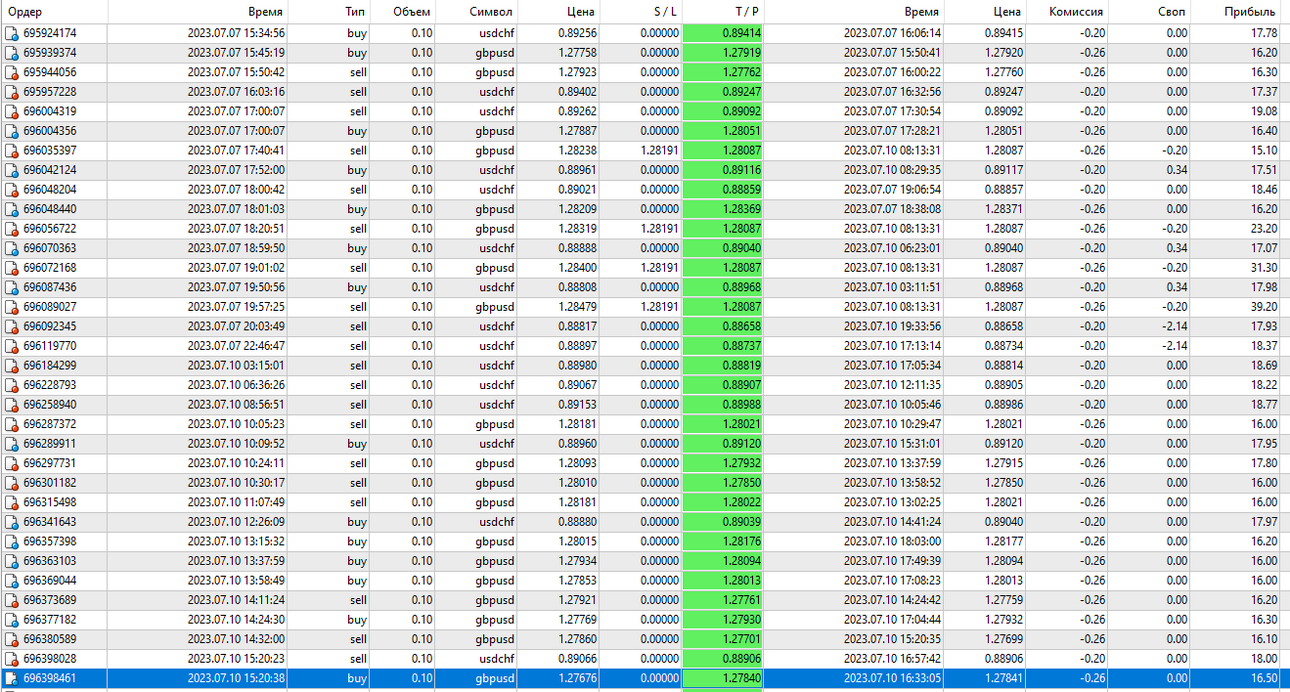Click order number 696315498
The height and width of the screenshot is (692, 1290).
(50, 502)
